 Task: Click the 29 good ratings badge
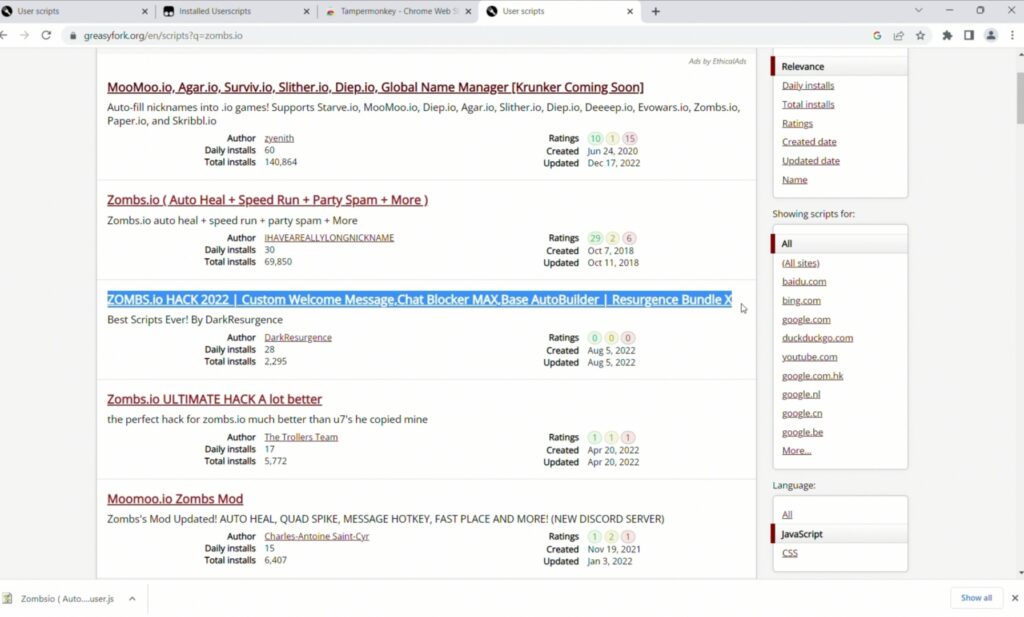(x=595, y=238)
